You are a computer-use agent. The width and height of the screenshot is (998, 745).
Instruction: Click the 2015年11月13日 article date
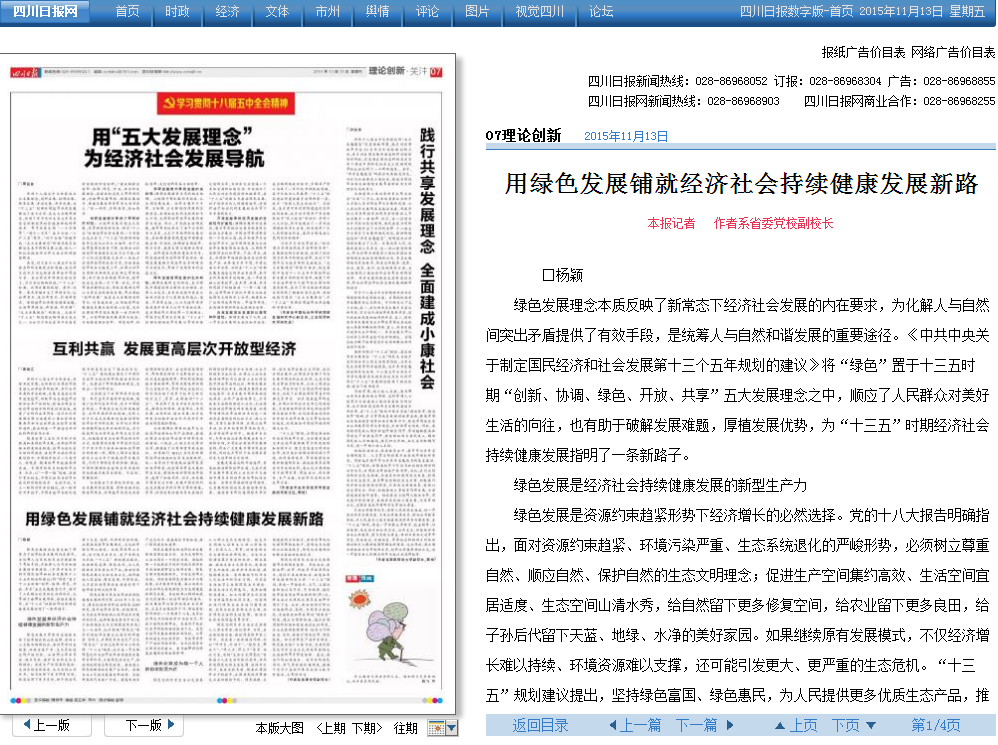(x=626, y=136)
